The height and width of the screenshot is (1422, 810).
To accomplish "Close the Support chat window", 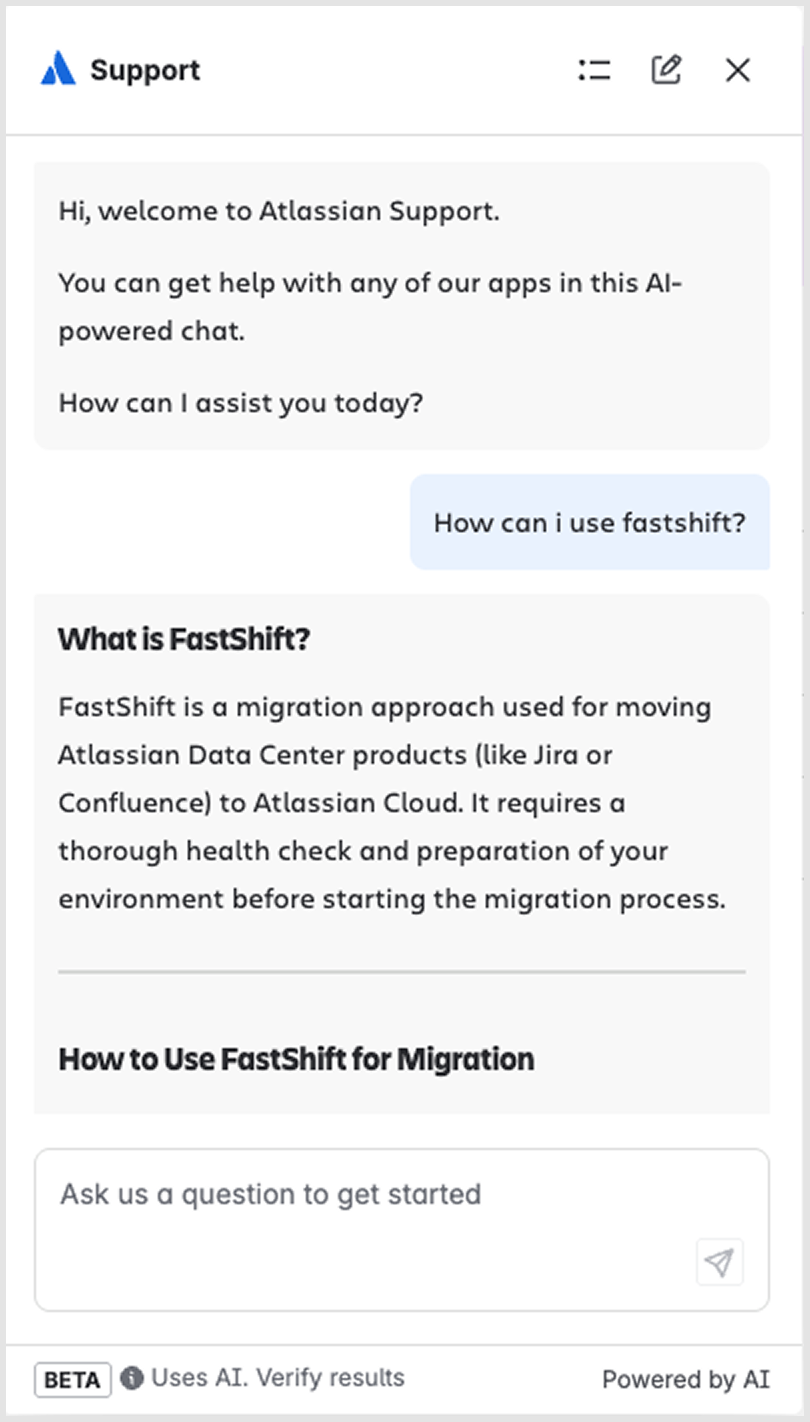I will point(737,69).
